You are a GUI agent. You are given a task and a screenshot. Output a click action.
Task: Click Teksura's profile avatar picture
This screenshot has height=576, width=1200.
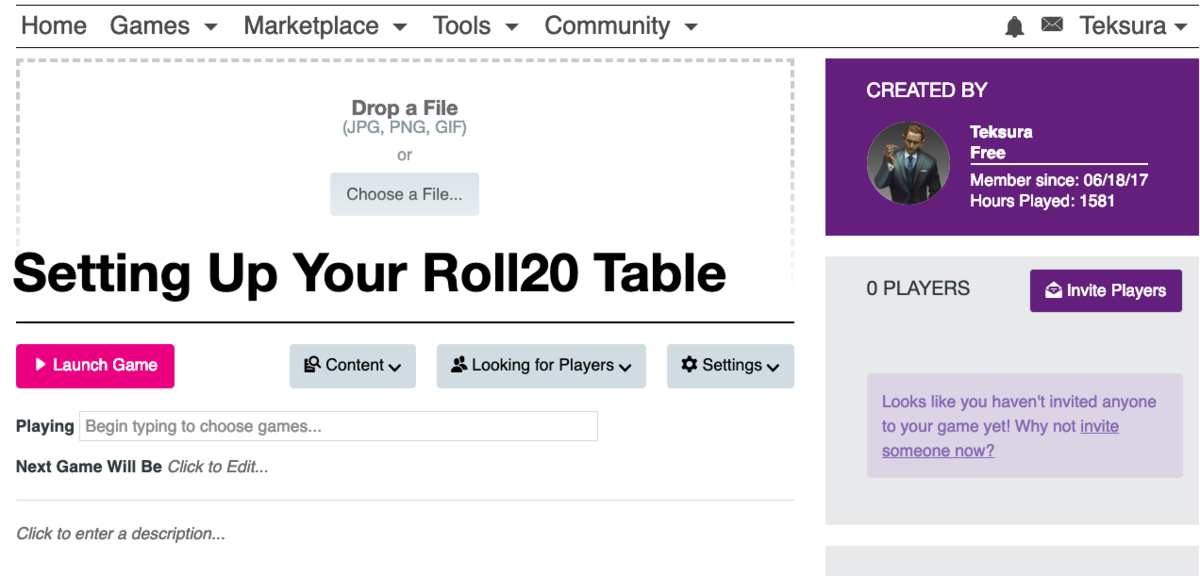[908, 163]
